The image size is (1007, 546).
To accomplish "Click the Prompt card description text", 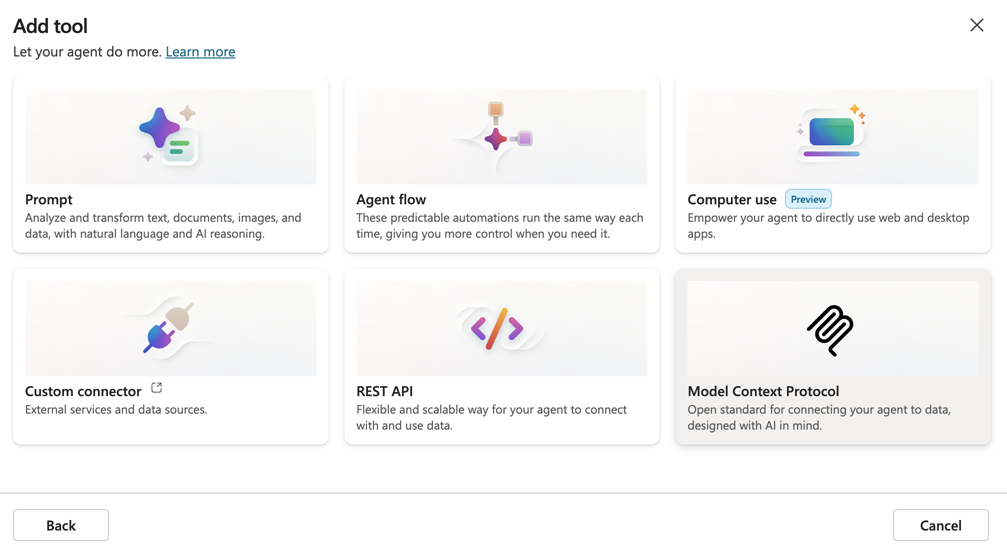I will (163, 226).
